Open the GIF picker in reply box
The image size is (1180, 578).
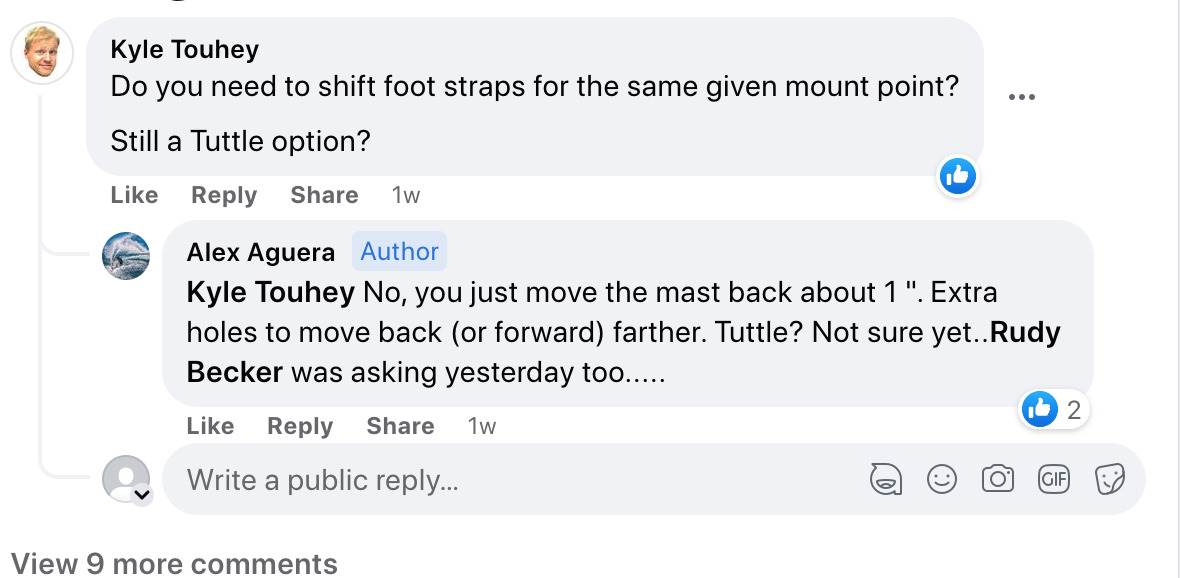click(x=1054, y=480)
